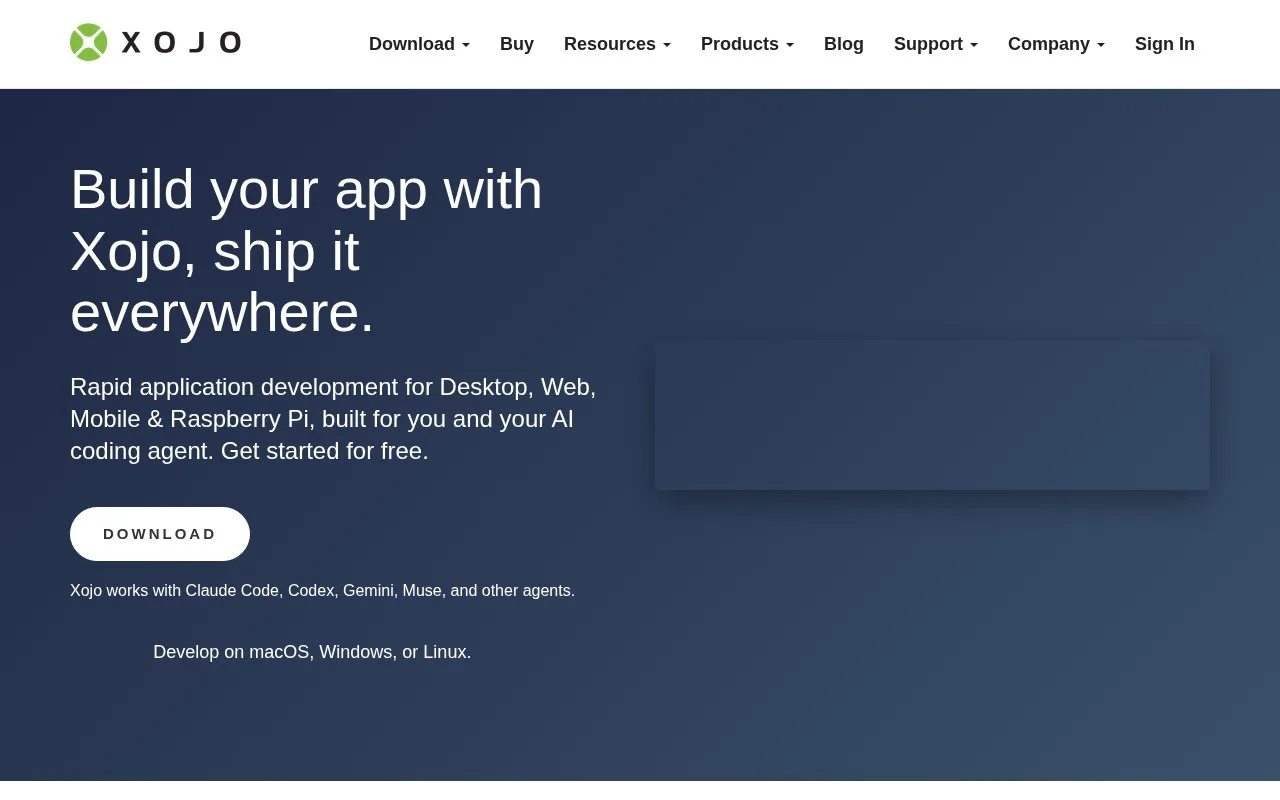Click the Sign In link
The height and width of the screenshot is (800, 1280).
point(1165,44)
